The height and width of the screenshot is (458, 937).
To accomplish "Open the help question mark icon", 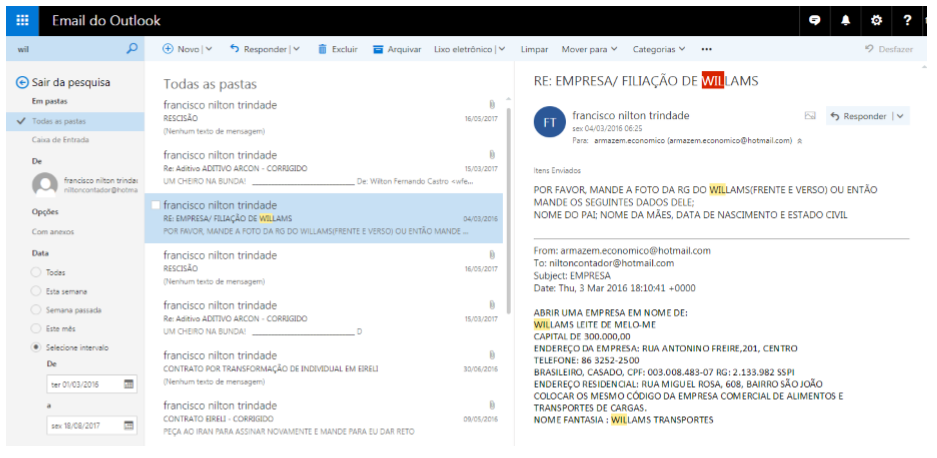I will coord(907,21).
